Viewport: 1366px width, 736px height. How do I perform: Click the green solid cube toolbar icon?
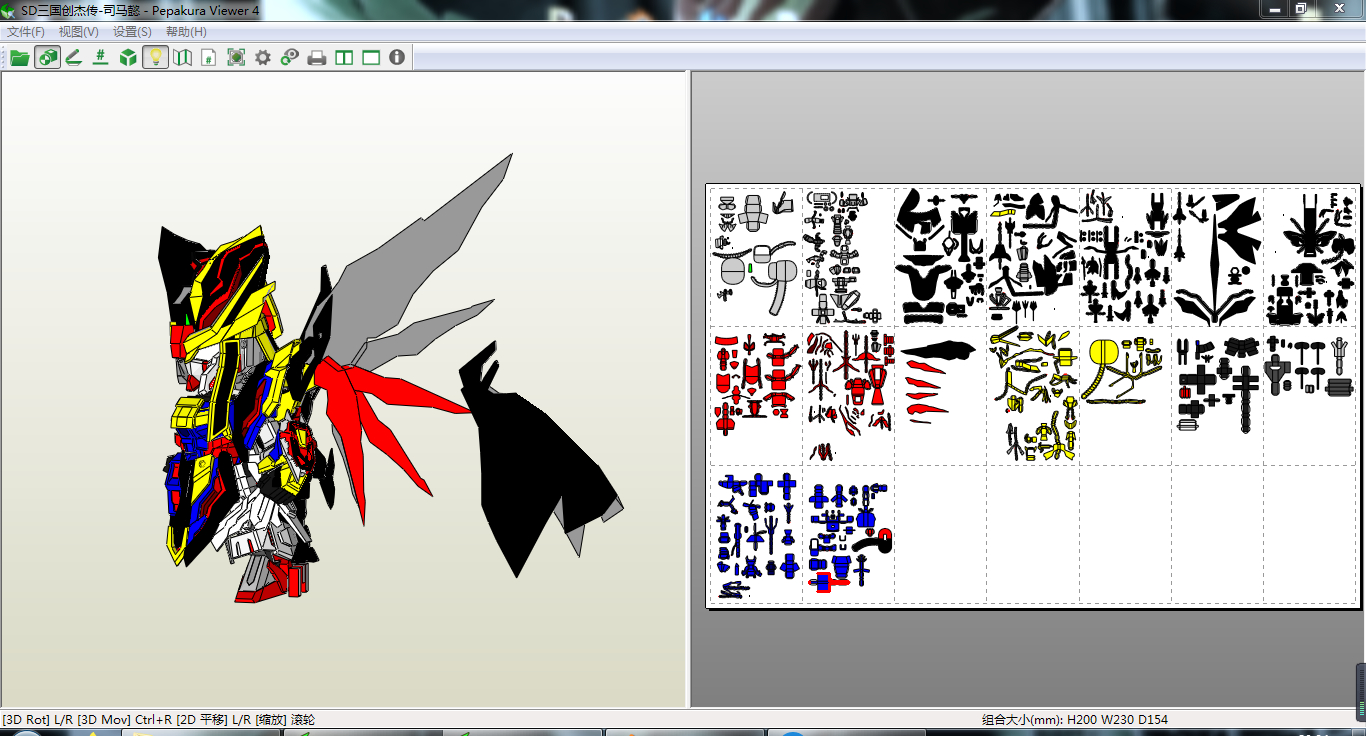(x=128, y=57)
